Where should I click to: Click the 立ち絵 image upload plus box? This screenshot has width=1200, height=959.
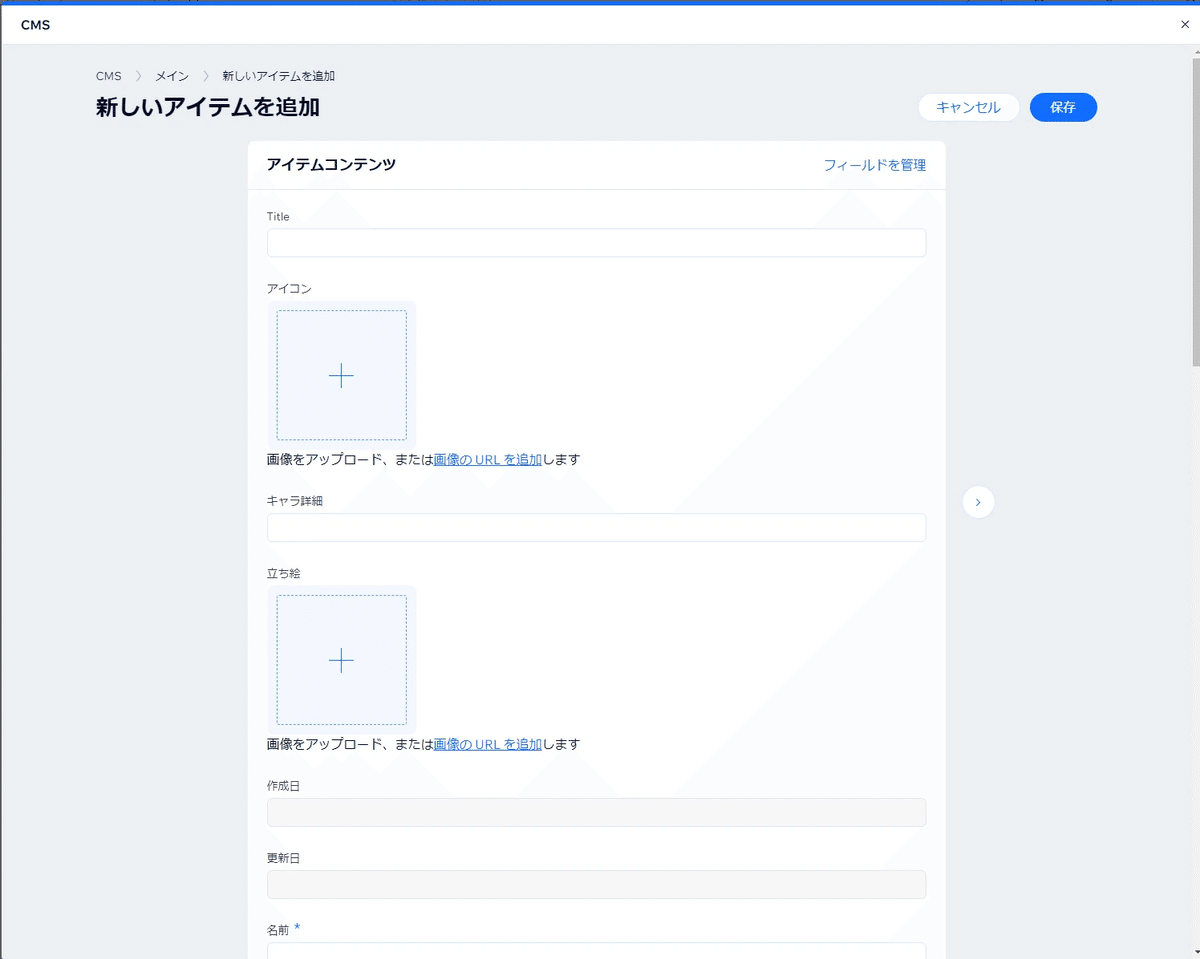point(341,660)
